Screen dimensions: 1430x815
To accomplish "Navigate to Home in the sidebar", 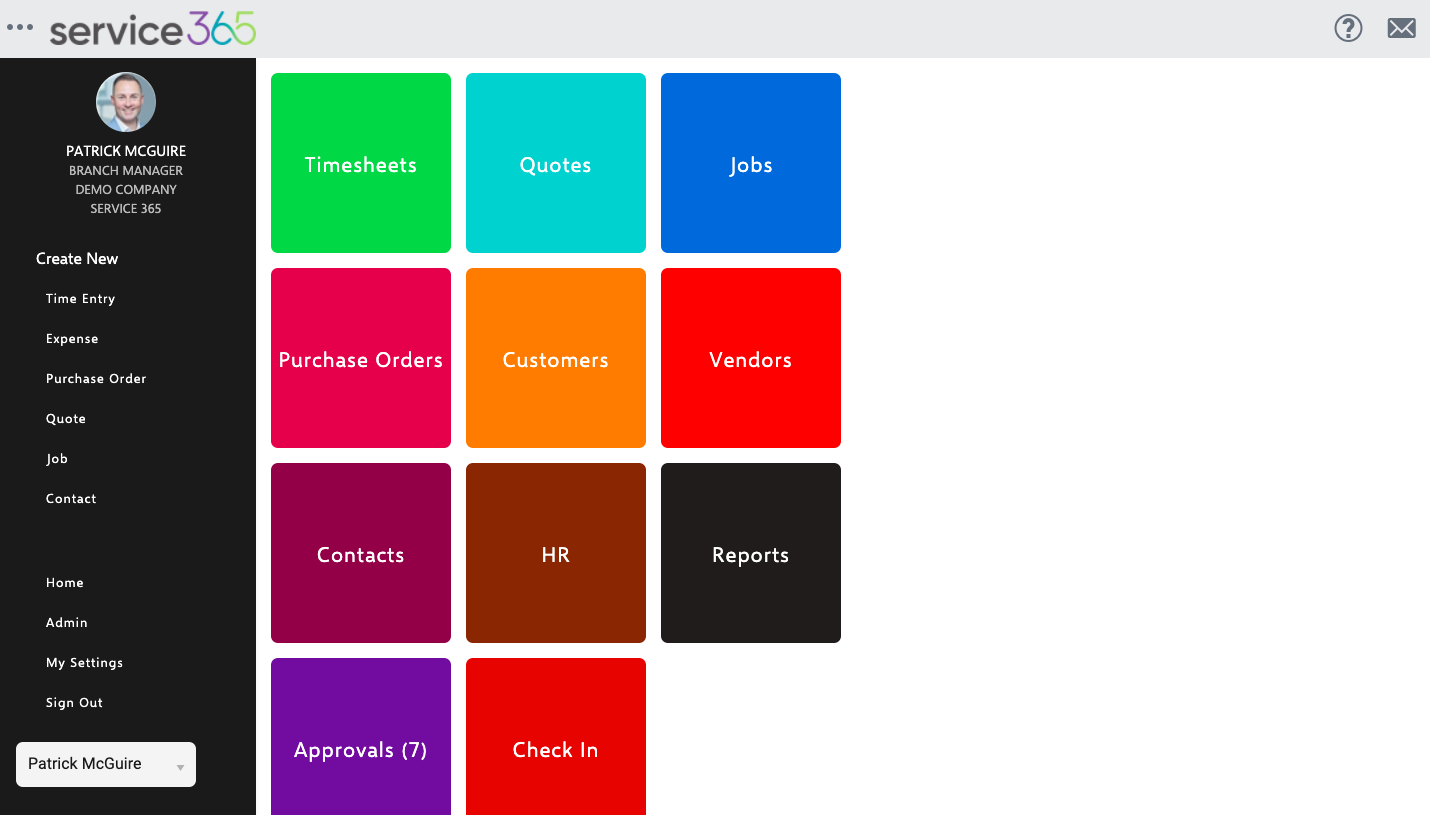I will point(64,582).
